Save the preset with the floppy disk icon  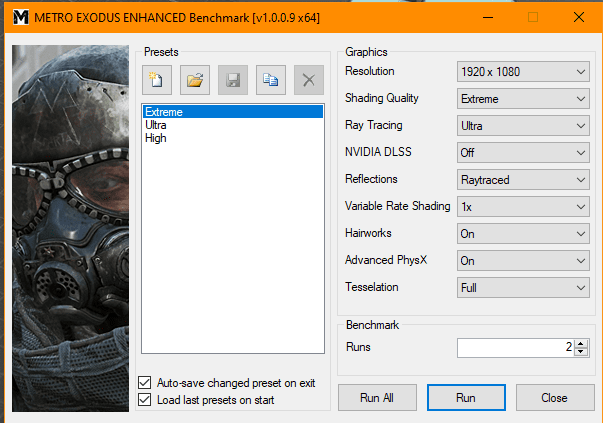coord(233,80)
